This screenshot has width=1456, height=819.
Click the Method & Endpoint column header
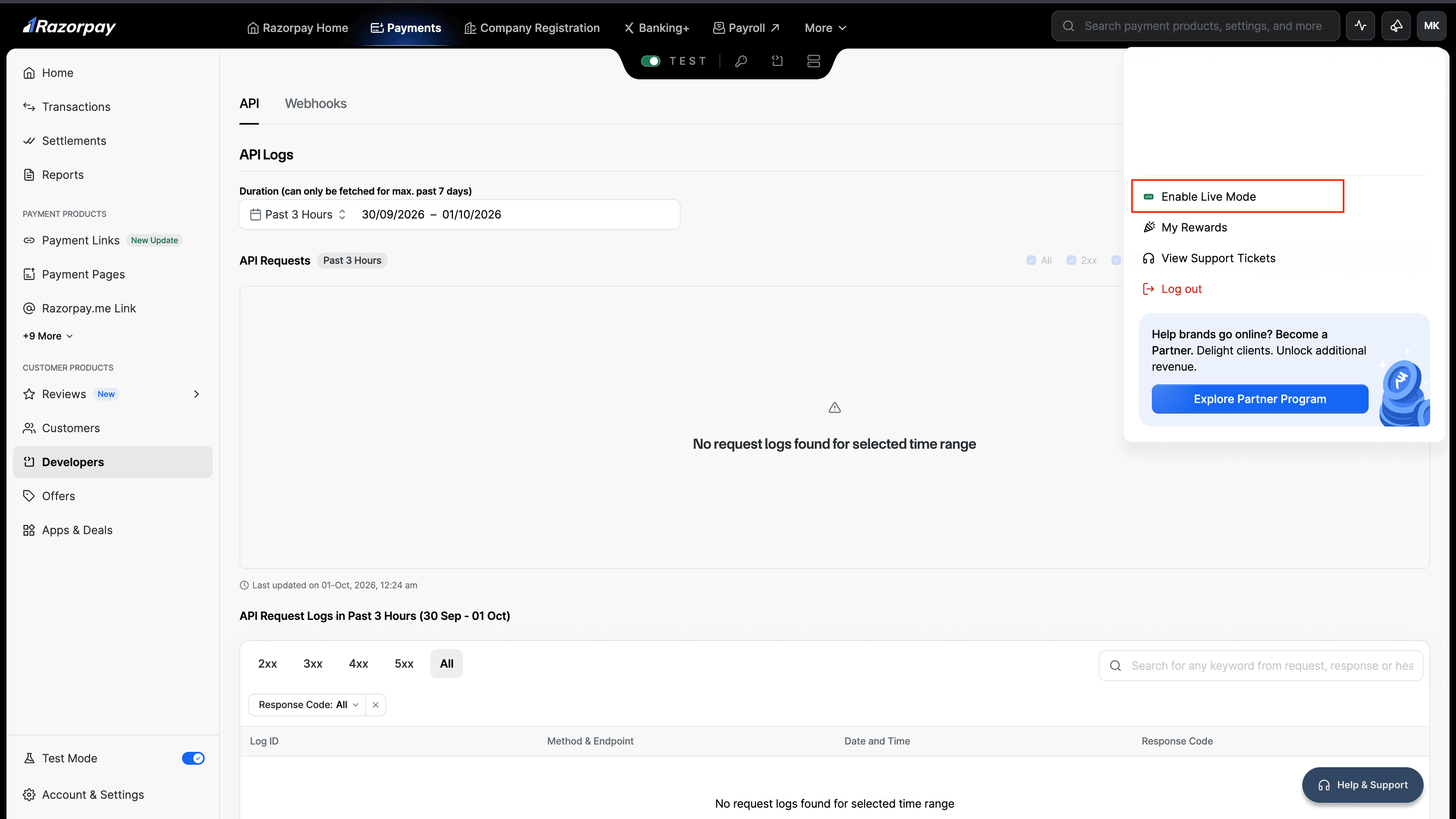[x=590, y=741]
